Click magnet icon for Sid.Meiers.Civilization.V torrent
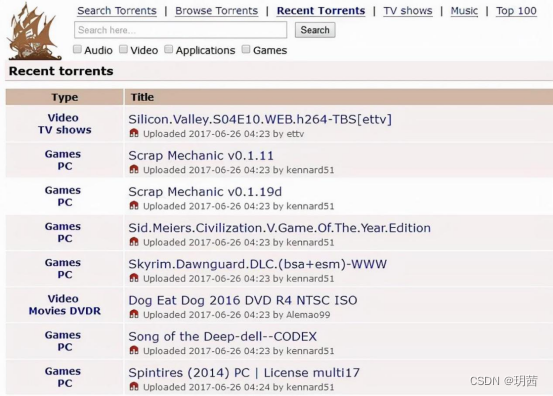The image size is (553, 396). pyautogui.click(x=134, y=242)
